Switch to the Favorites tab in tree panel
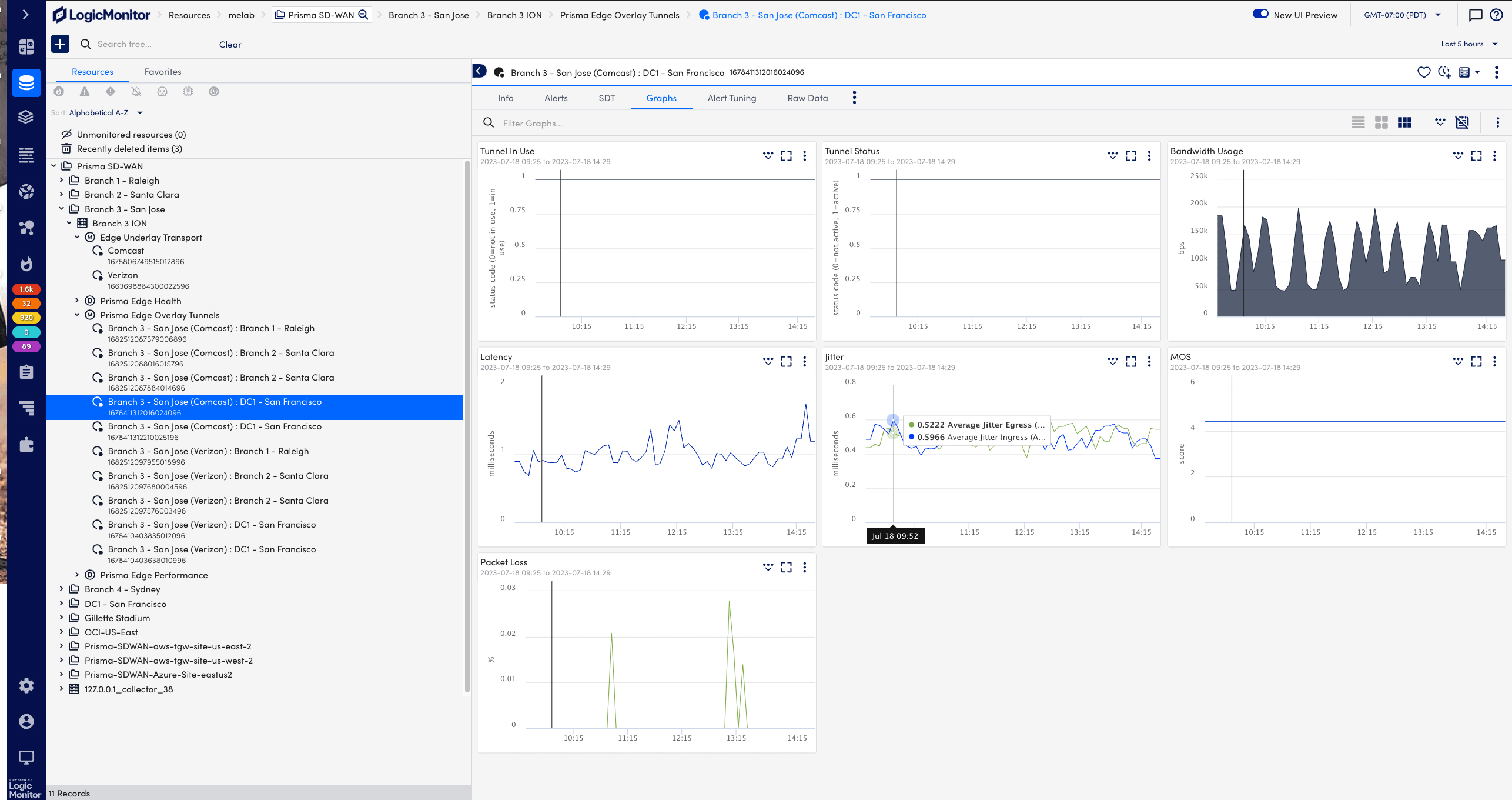The image size is (1512, 800). point(163,72)
